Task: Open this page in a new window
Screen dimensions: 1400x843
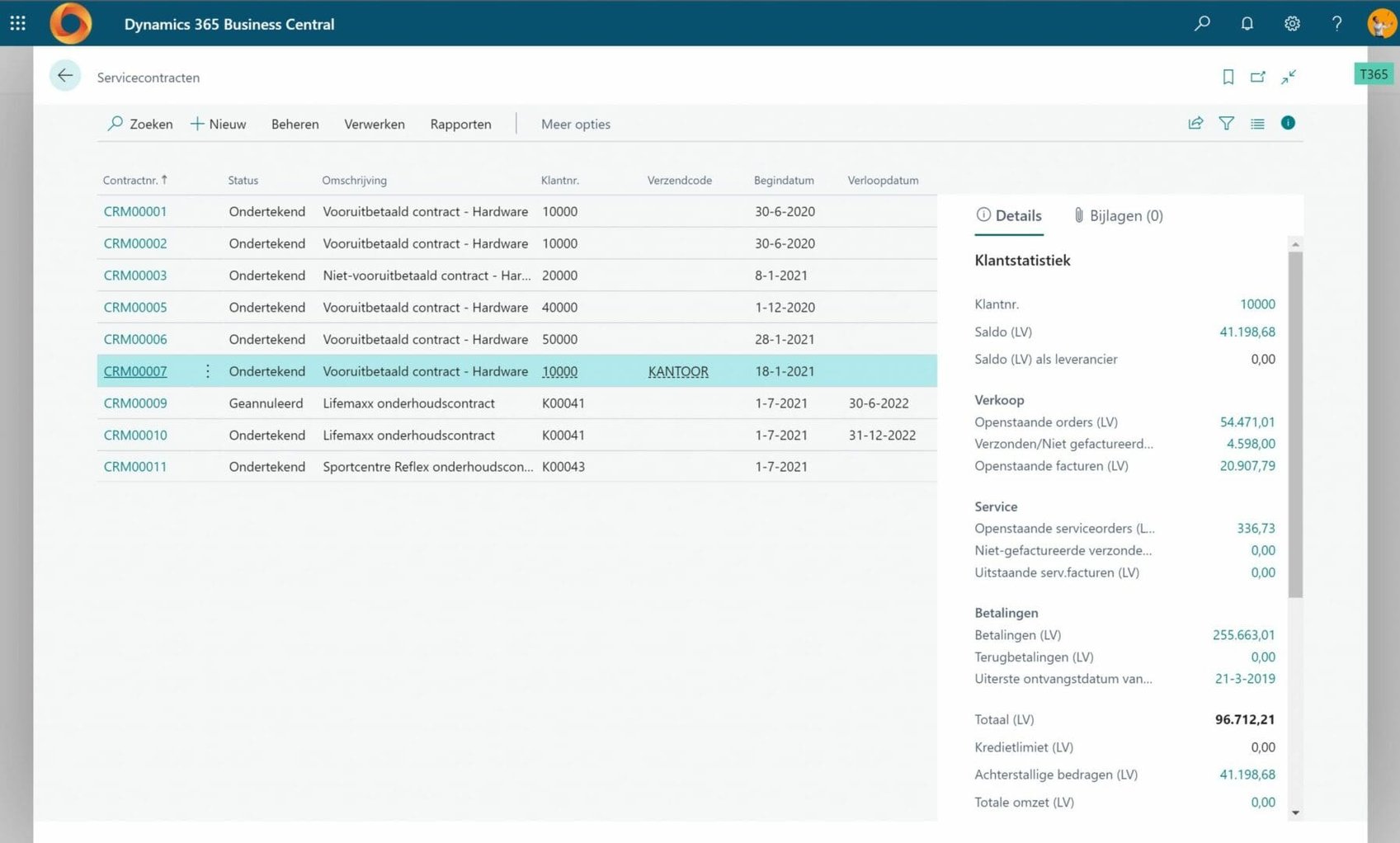Action: pos(1258,77)
